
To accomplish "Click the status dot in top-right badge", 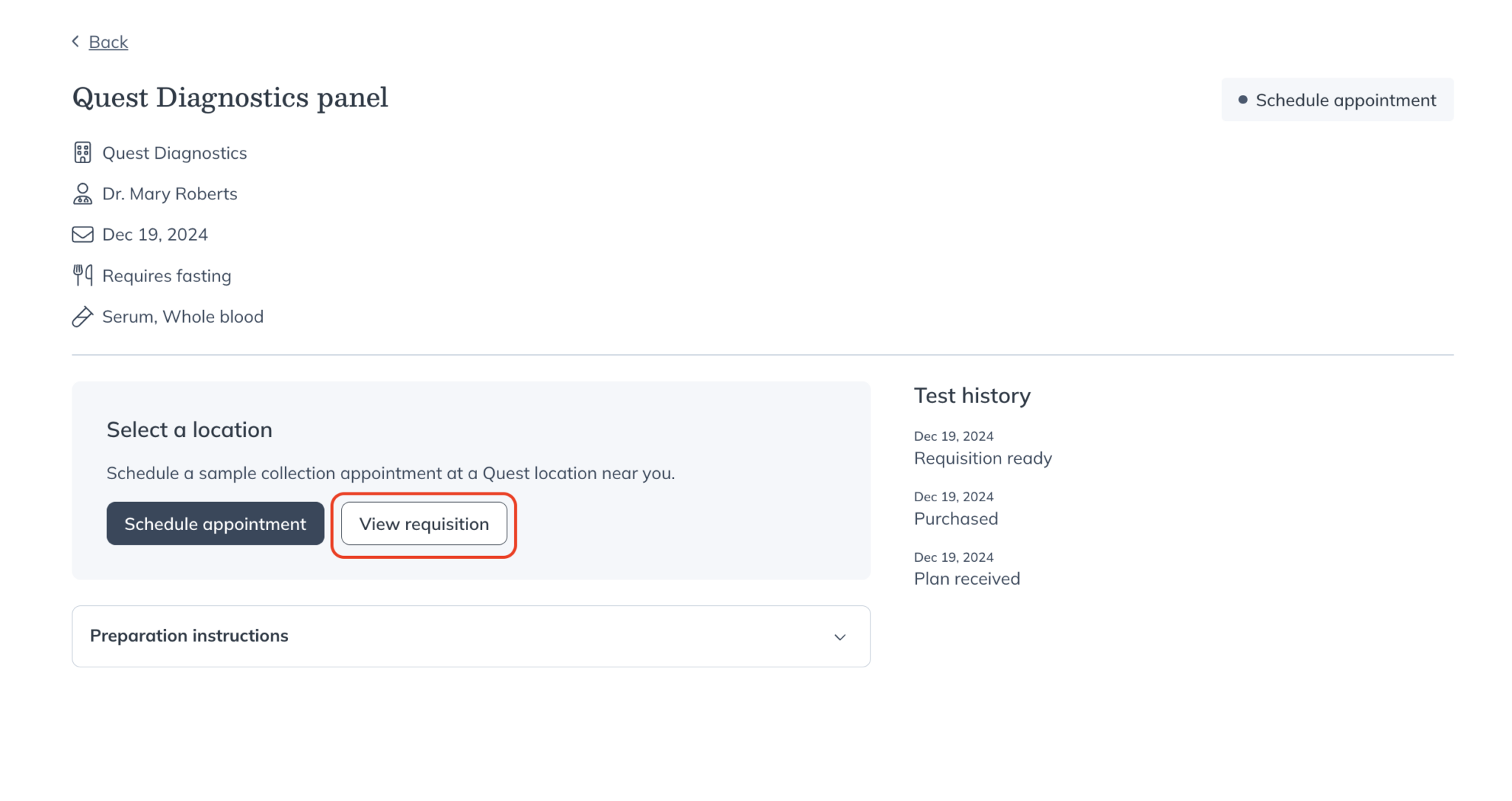I will [x=1243, y=100].
